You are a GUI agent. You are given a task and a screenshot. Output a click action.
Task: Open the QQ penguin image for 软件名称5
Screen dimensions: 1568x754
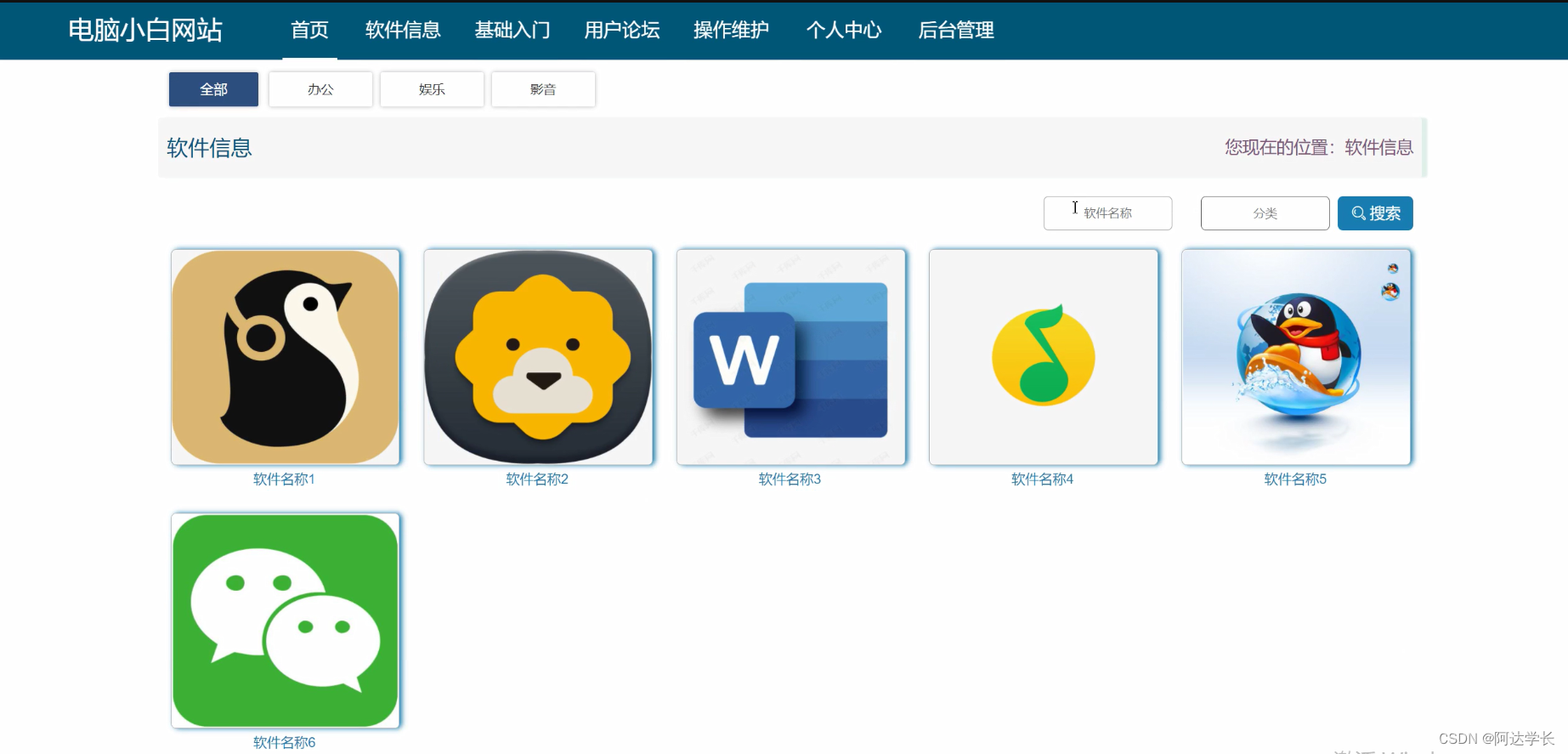(1296, 357)
